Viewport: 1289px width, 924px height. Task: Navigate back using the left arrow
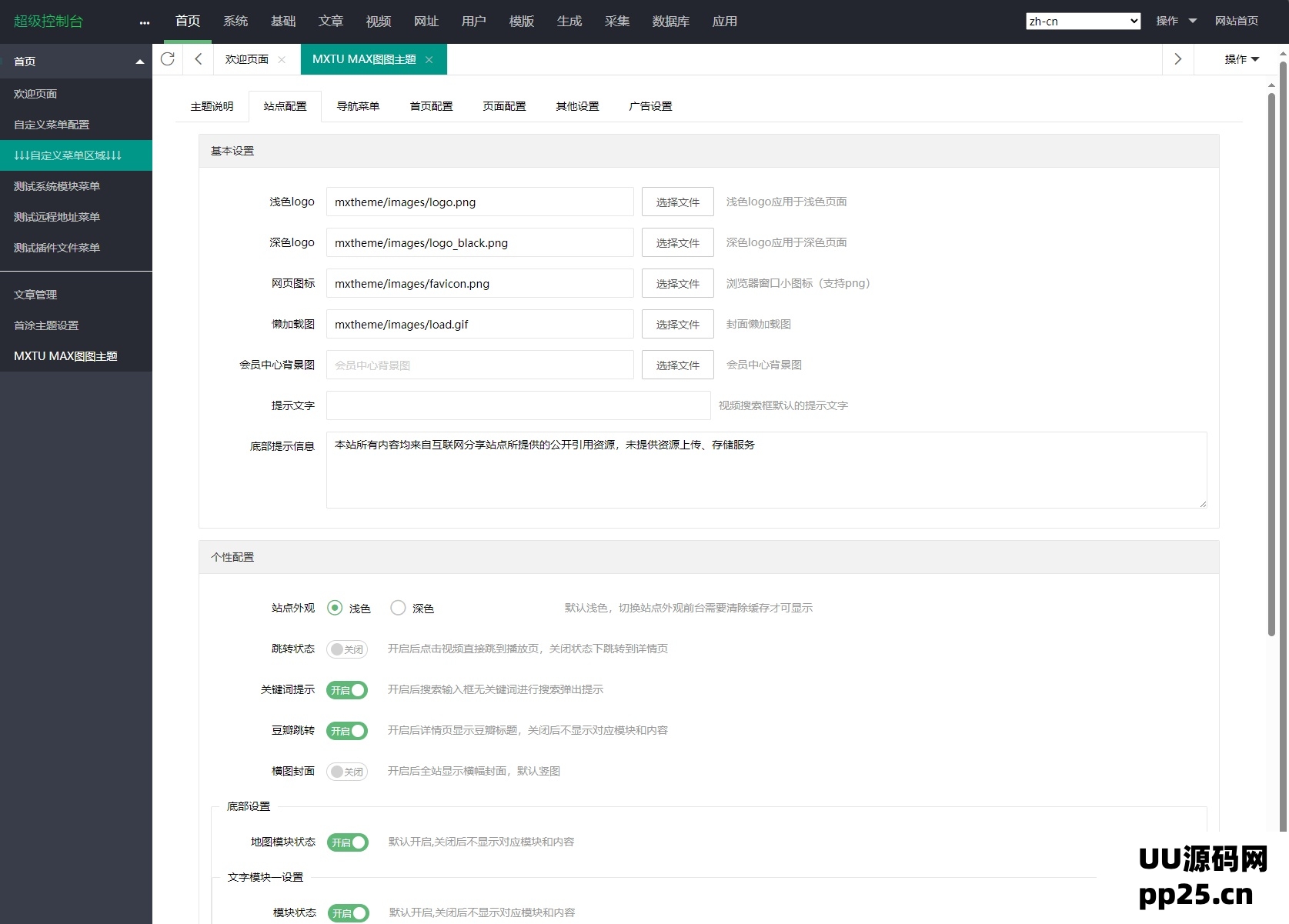(198, 59)
